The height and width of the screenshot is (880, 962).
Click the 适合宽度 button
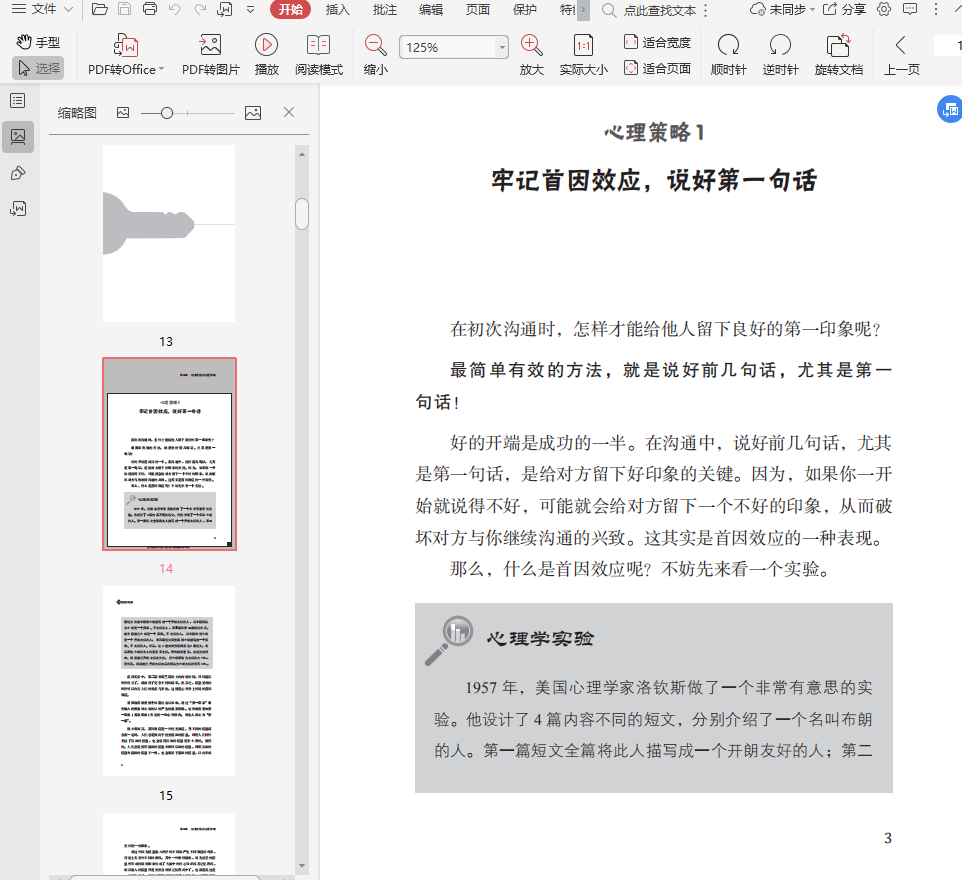point(657,43)
